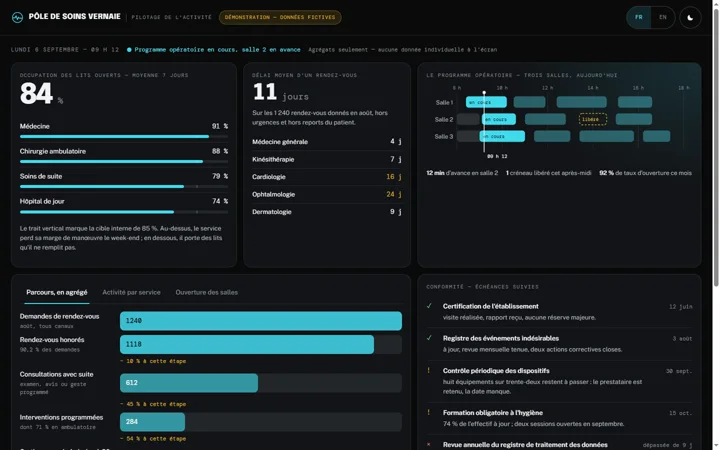Click the dashed libéré slot in Salle 2
Viewport: 720px width, 450px height.
tap(593, 119)
